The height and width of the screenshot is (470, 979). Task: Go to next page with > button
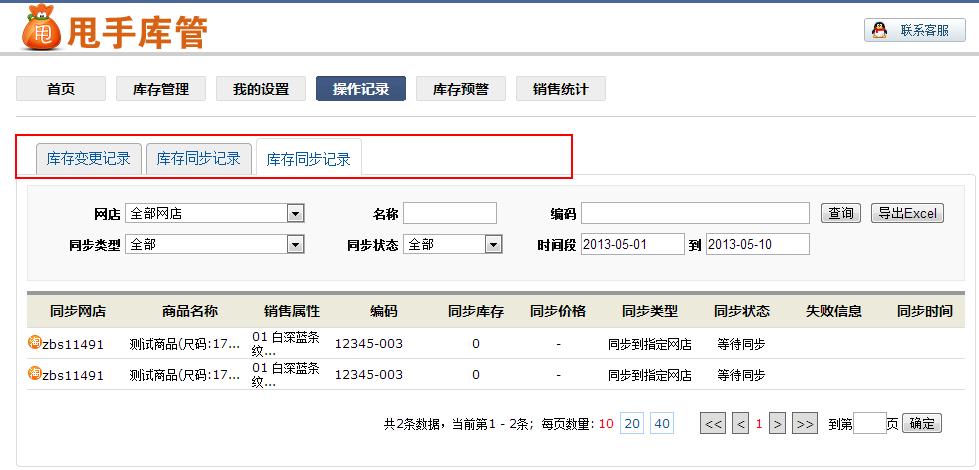(777, 424)
